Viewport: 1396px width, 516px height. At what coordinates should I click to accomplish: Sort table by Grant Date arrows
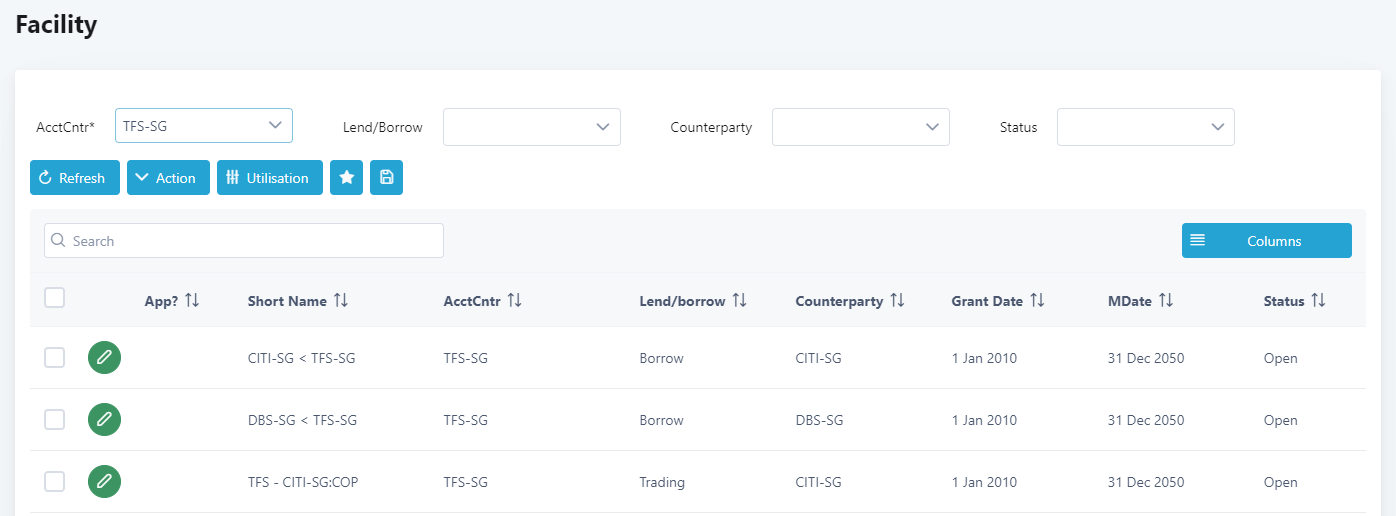click(1037, 301)
